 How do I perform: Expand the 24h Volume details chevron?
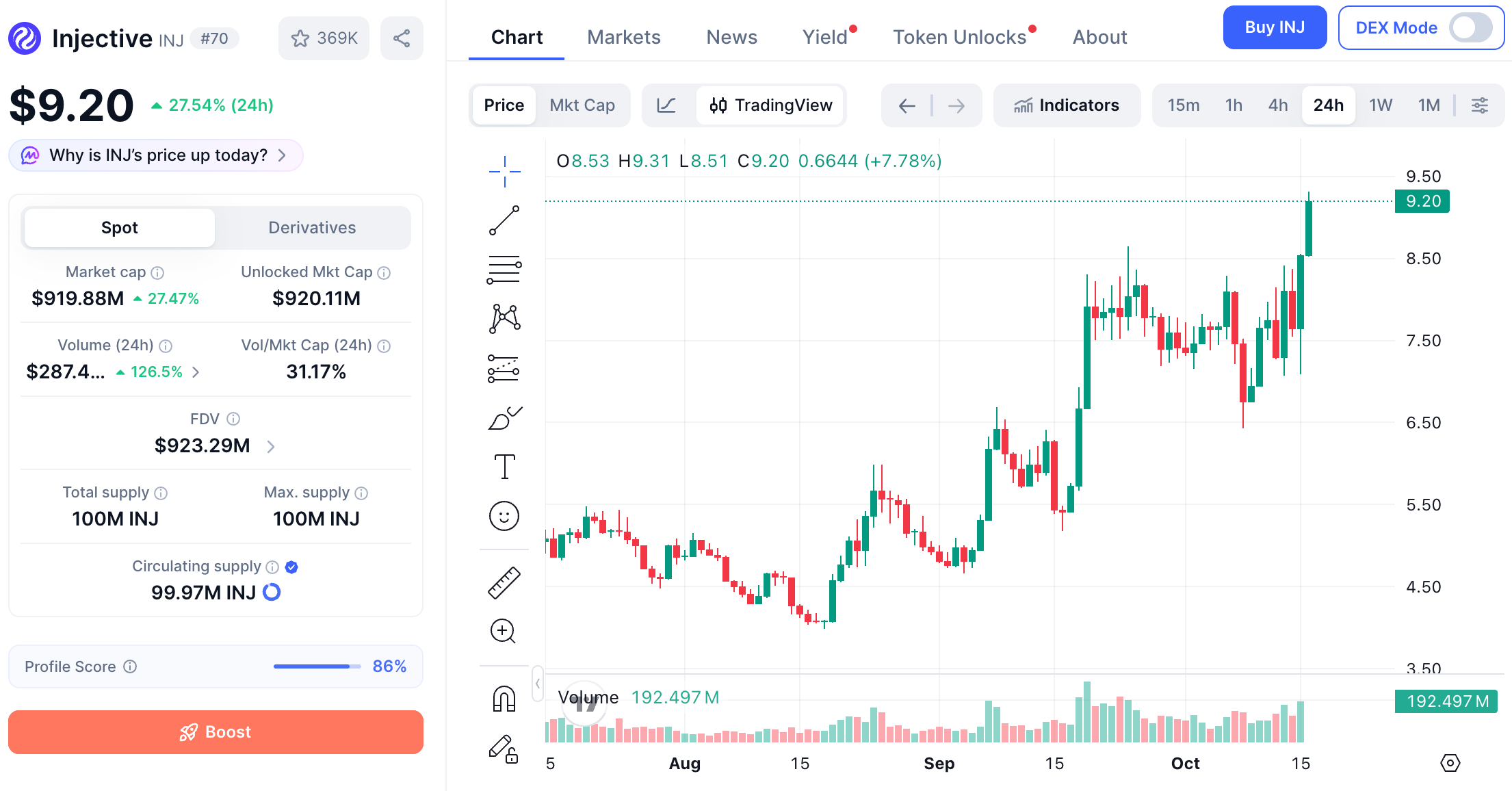196,372
